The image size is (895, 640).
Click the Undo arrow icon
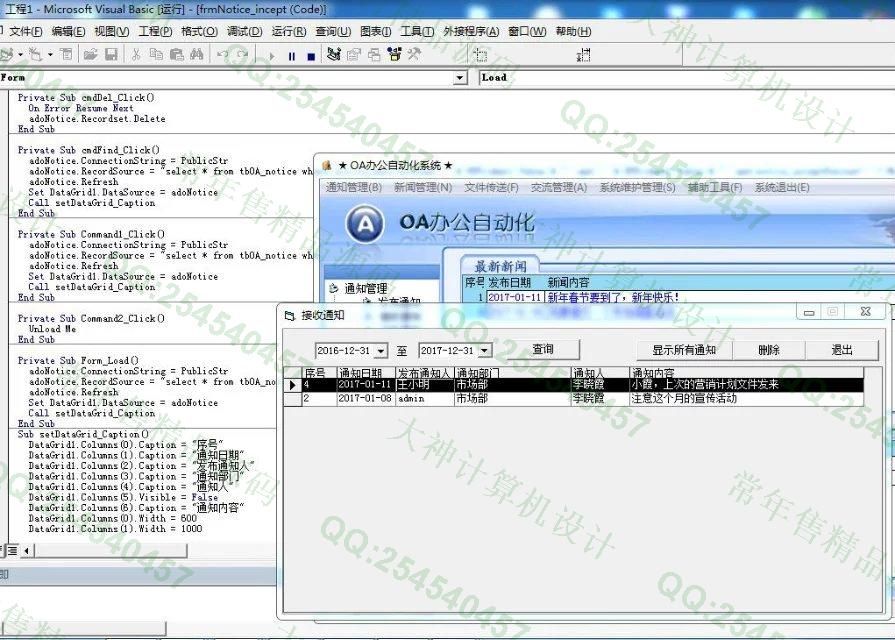click(223, 55)
